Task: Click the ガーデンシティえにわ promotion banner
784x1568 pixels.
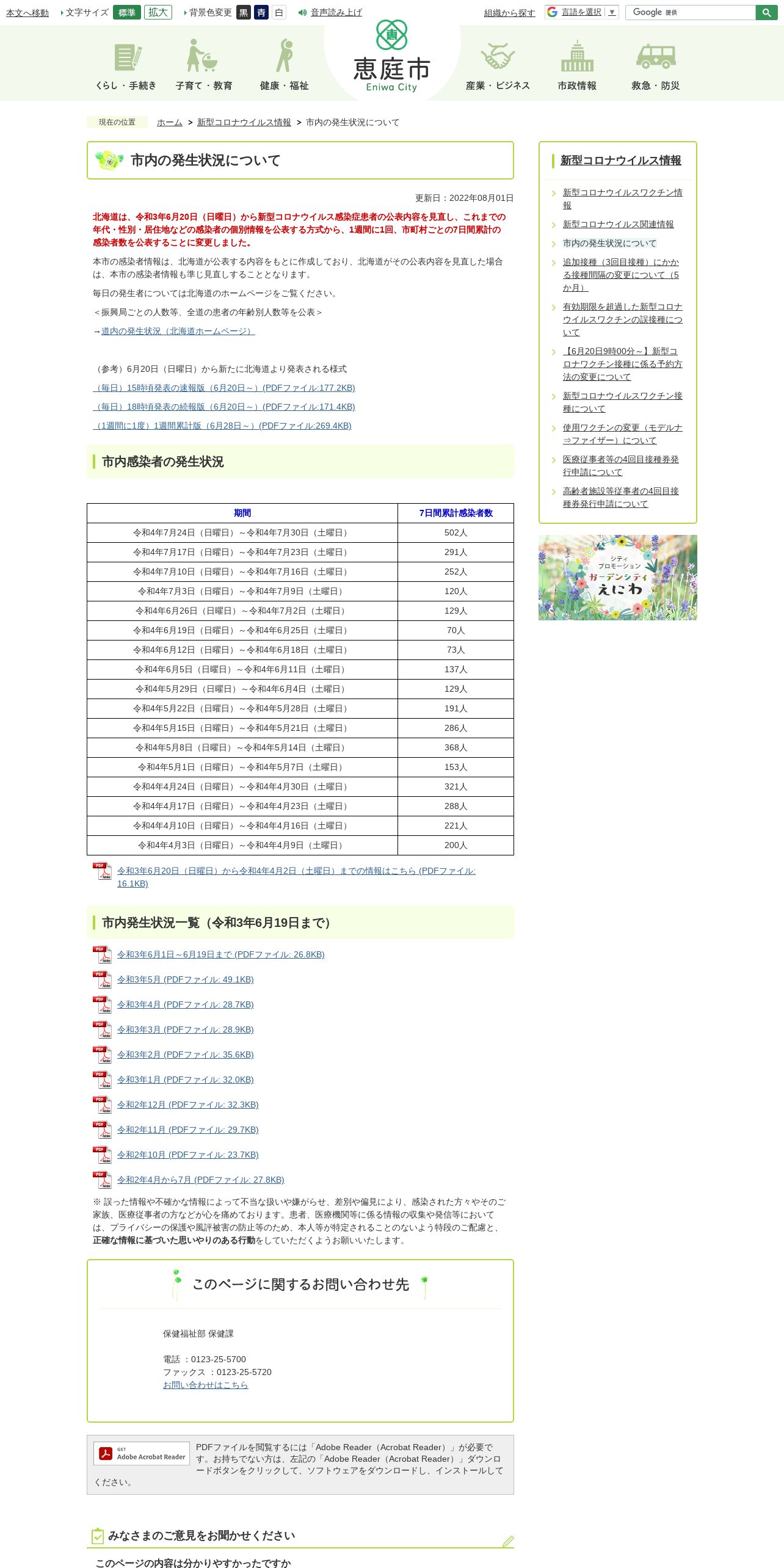Action: coord(617,578)
